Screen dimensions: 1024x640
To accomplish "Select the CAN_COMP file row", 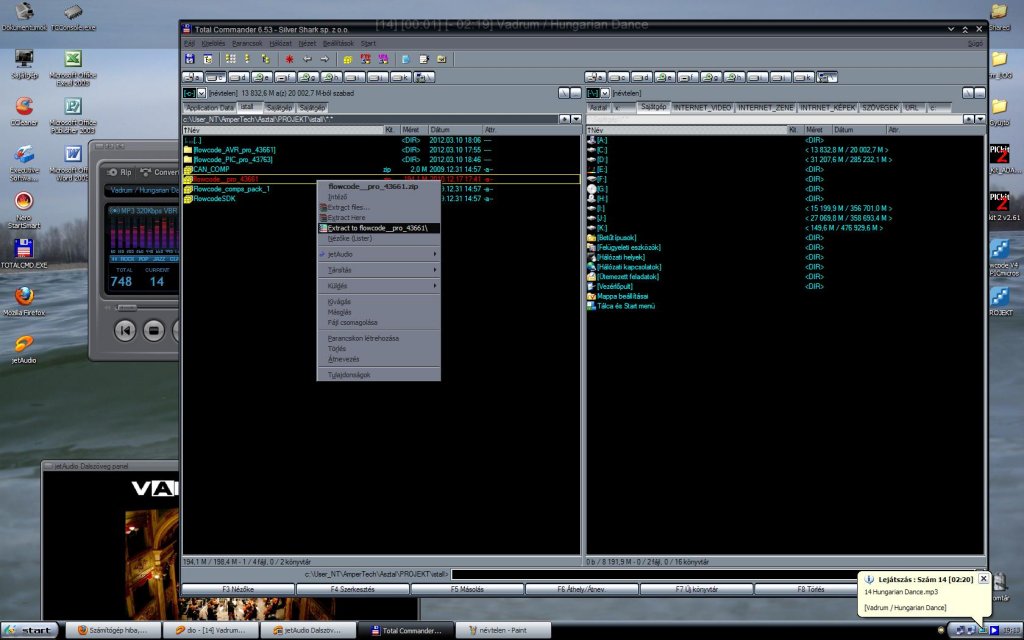I will (x=381, y=169).
